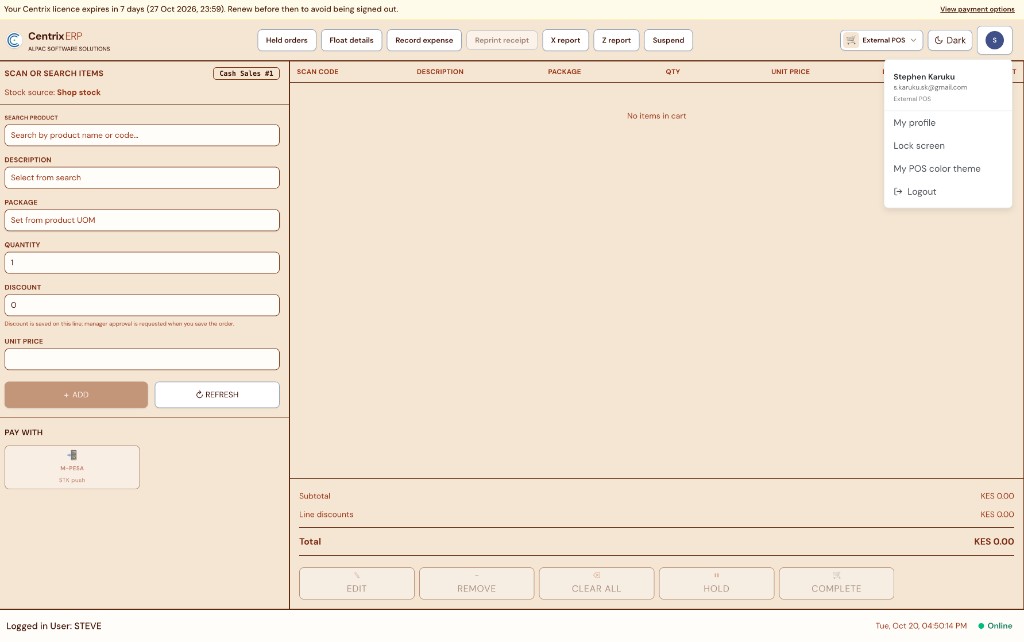Click the Refresh button
The image size is (1024, 642).
point(217,394)
